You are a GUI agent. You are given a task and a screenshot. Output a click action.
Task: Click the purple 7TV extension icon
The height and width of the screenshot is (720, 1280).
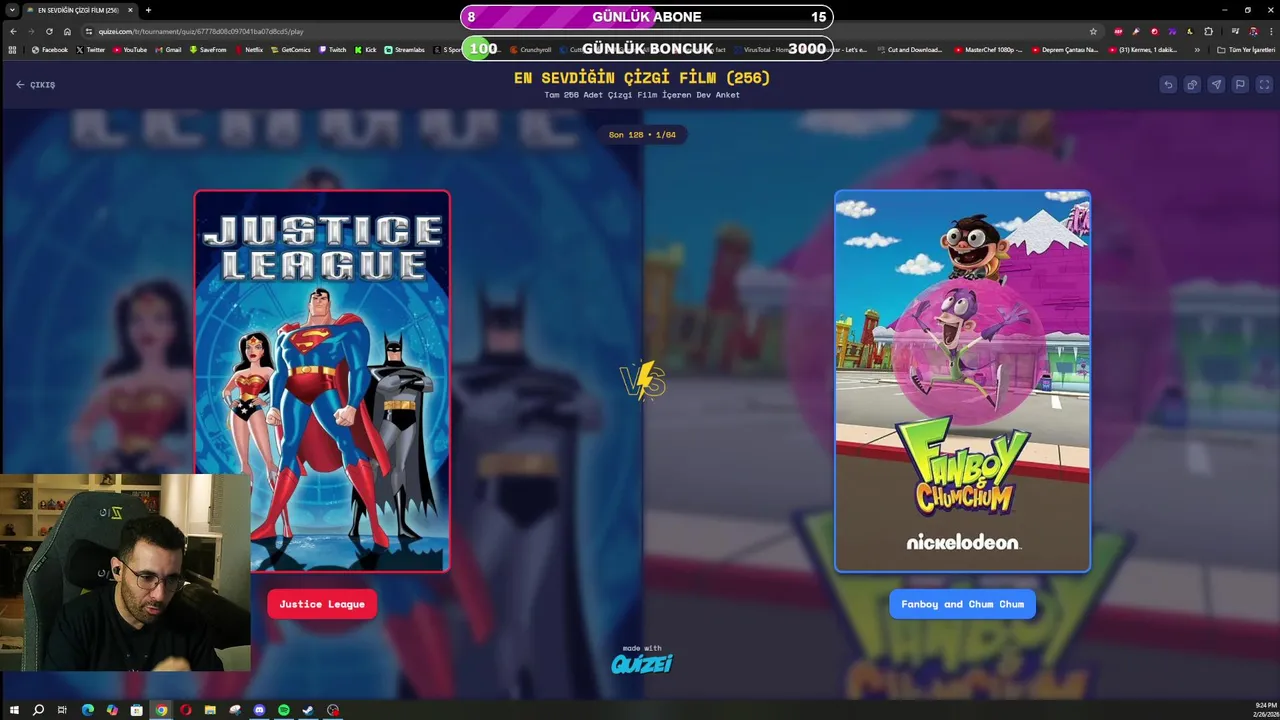pos(1172,31)
